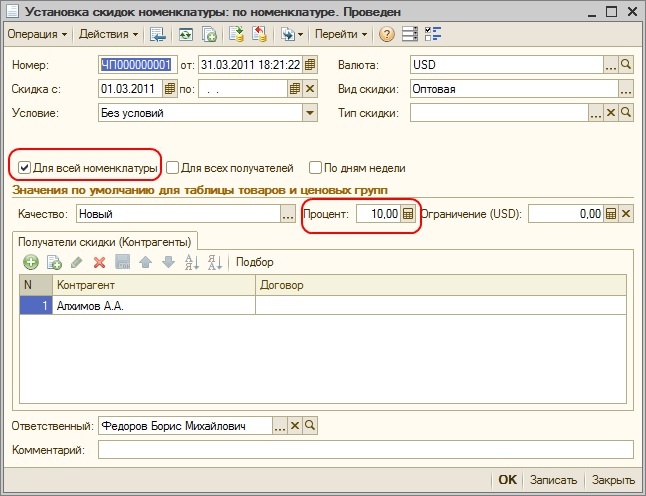Clear the Ограничение (USD) field
The height and width of the screenshot is (496, 646).
point(626,214)
